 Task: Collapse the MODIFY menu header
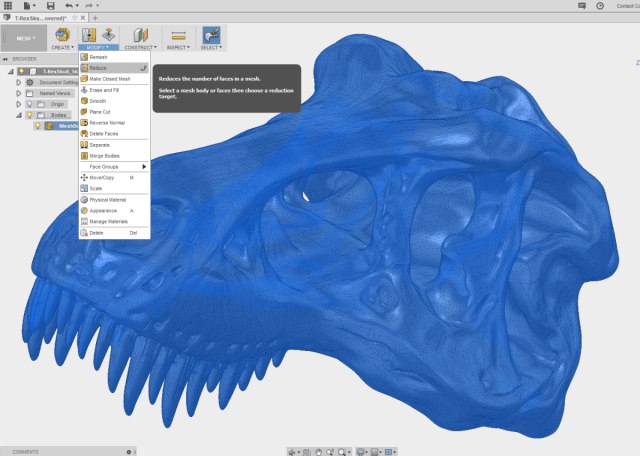point(98,48)
